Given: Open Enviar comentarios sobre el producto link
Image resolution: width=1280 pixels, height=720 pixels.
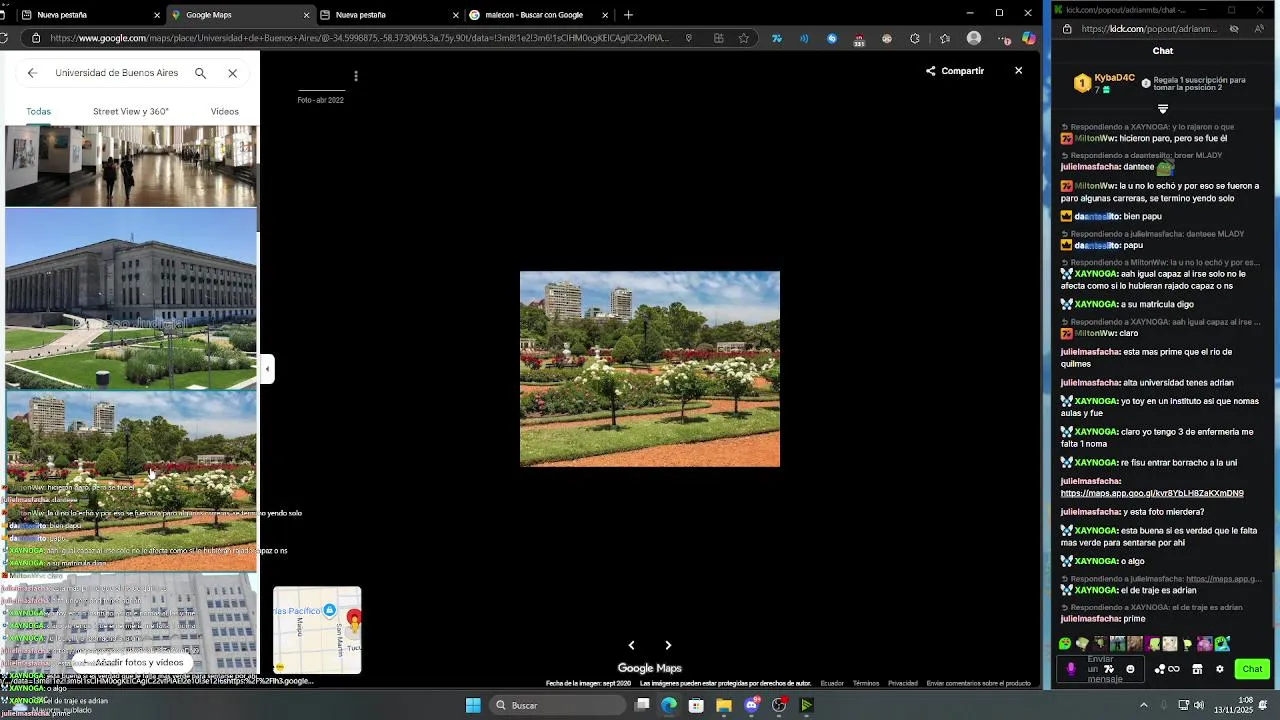Looking at the screenshot, I should coord(978,684).
